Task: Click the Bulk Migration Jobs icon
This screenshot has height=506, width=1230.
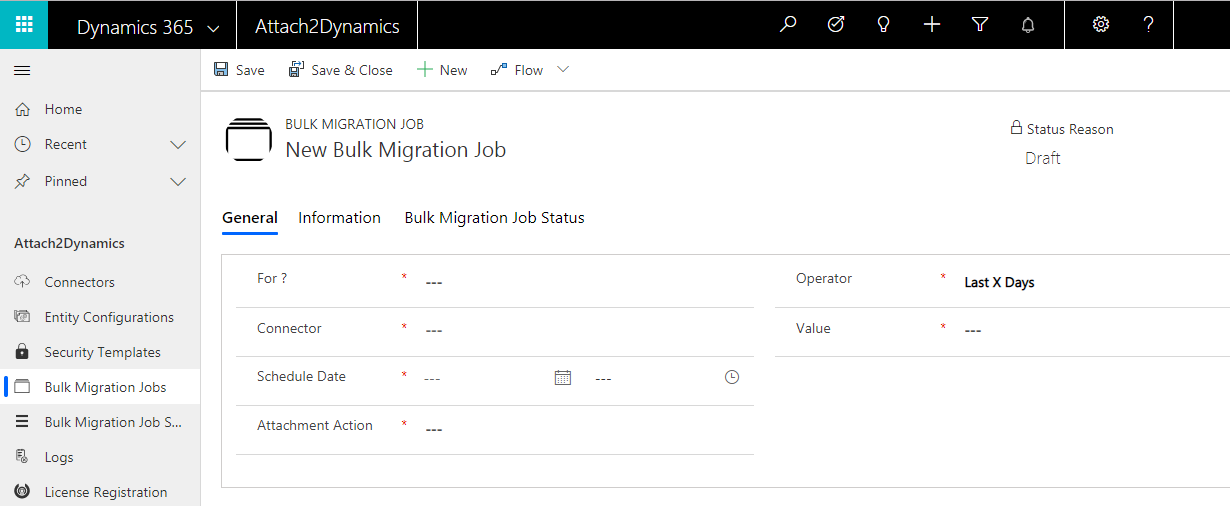Action: click(22, 387)
